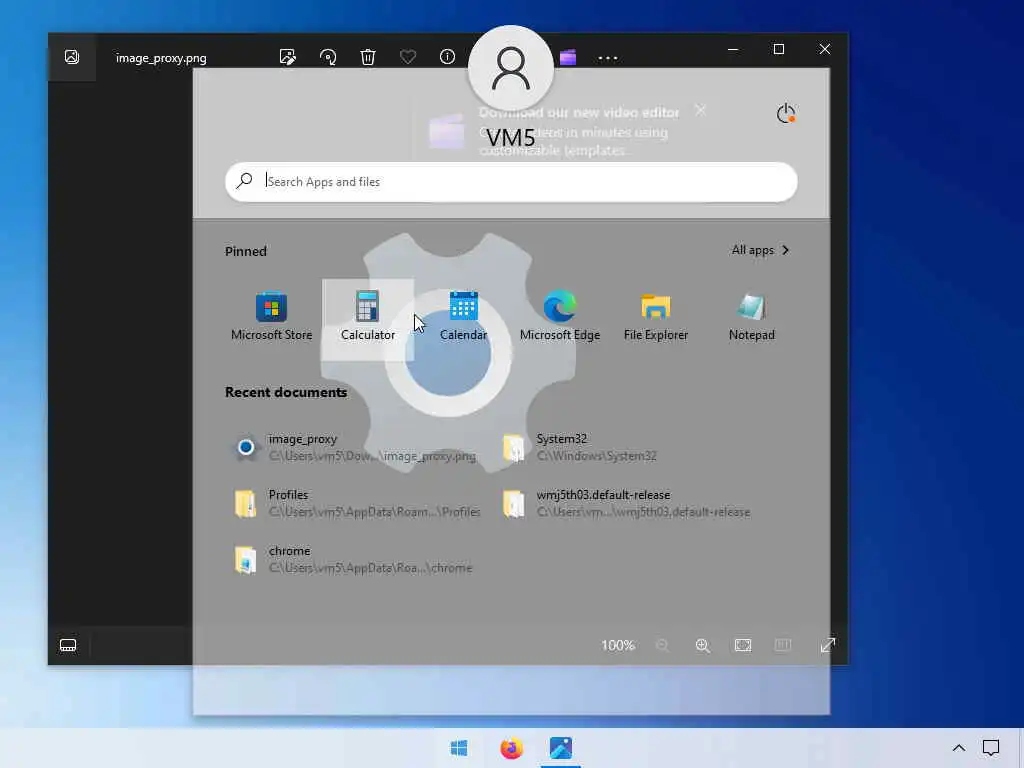Open recent folder wmj5th03.default-release
Screen dimensions: 1024x768
pos(627,504)
